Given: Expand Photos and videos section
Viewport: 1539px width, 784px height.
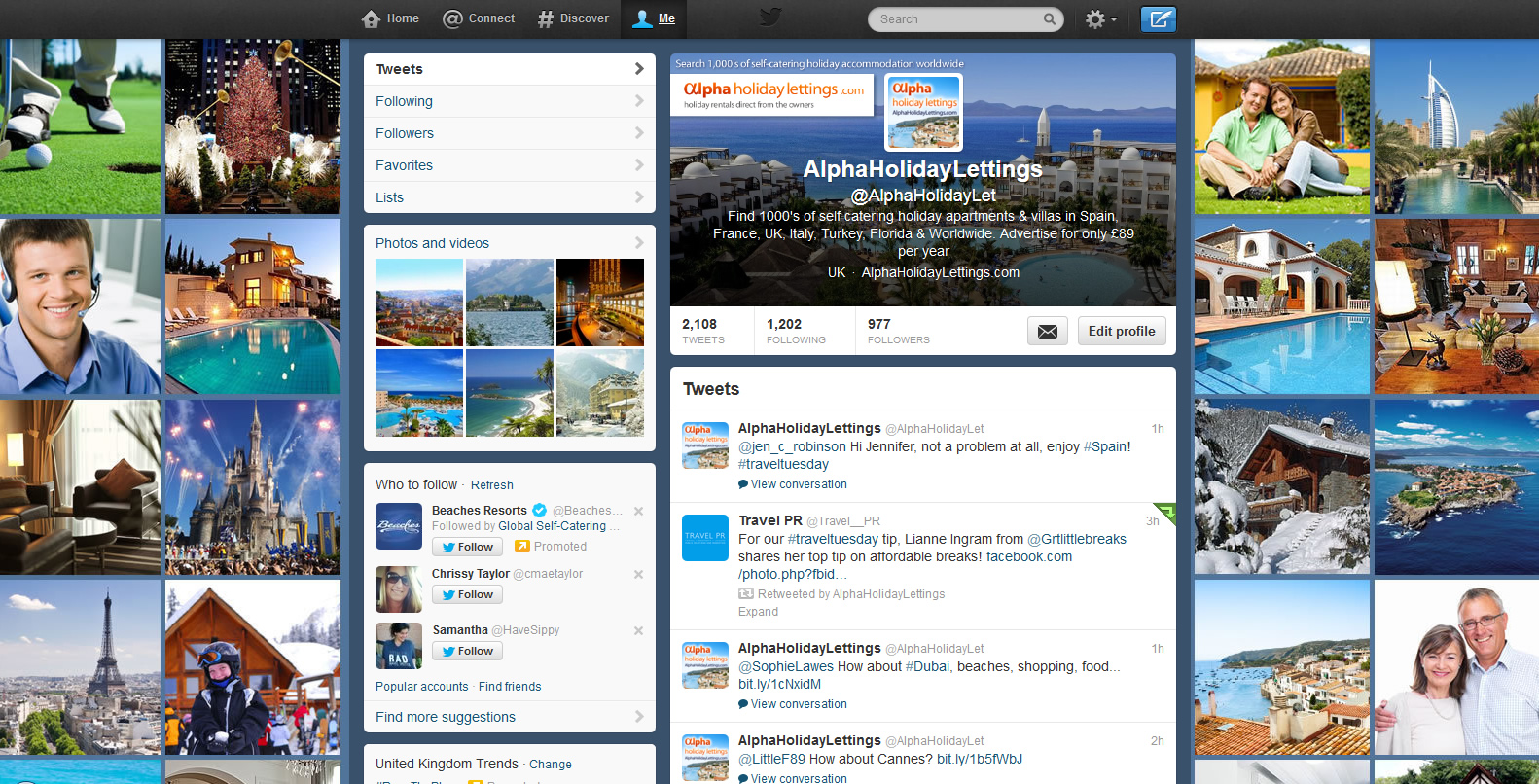Looking at the screenshot, I should (x=510, y=243).
